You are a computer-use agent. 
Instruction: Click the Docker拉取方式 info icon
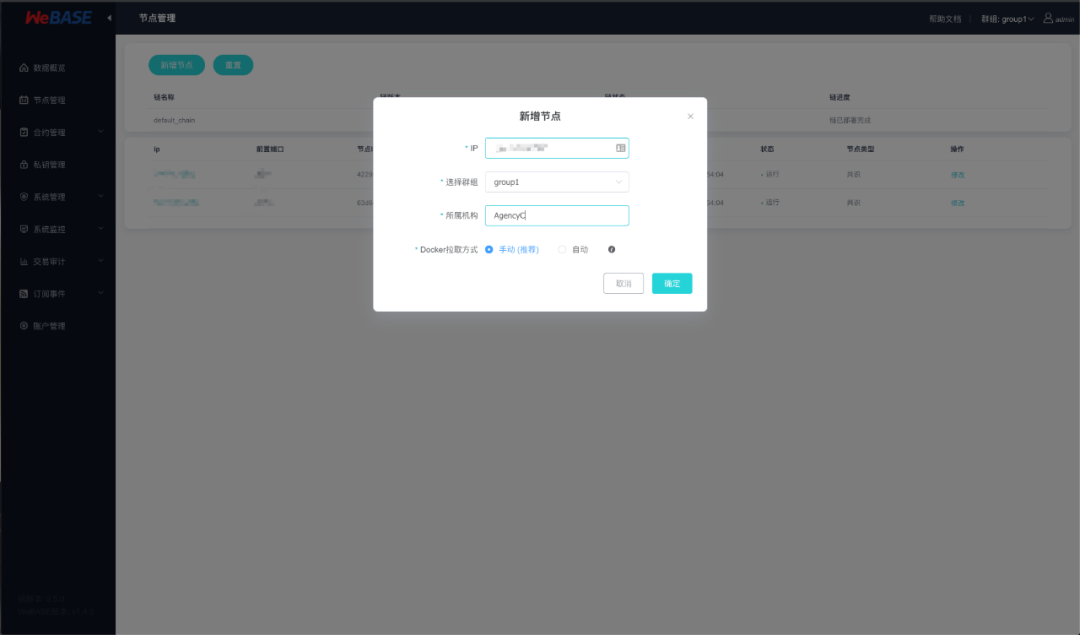click(x=612, y=249)
